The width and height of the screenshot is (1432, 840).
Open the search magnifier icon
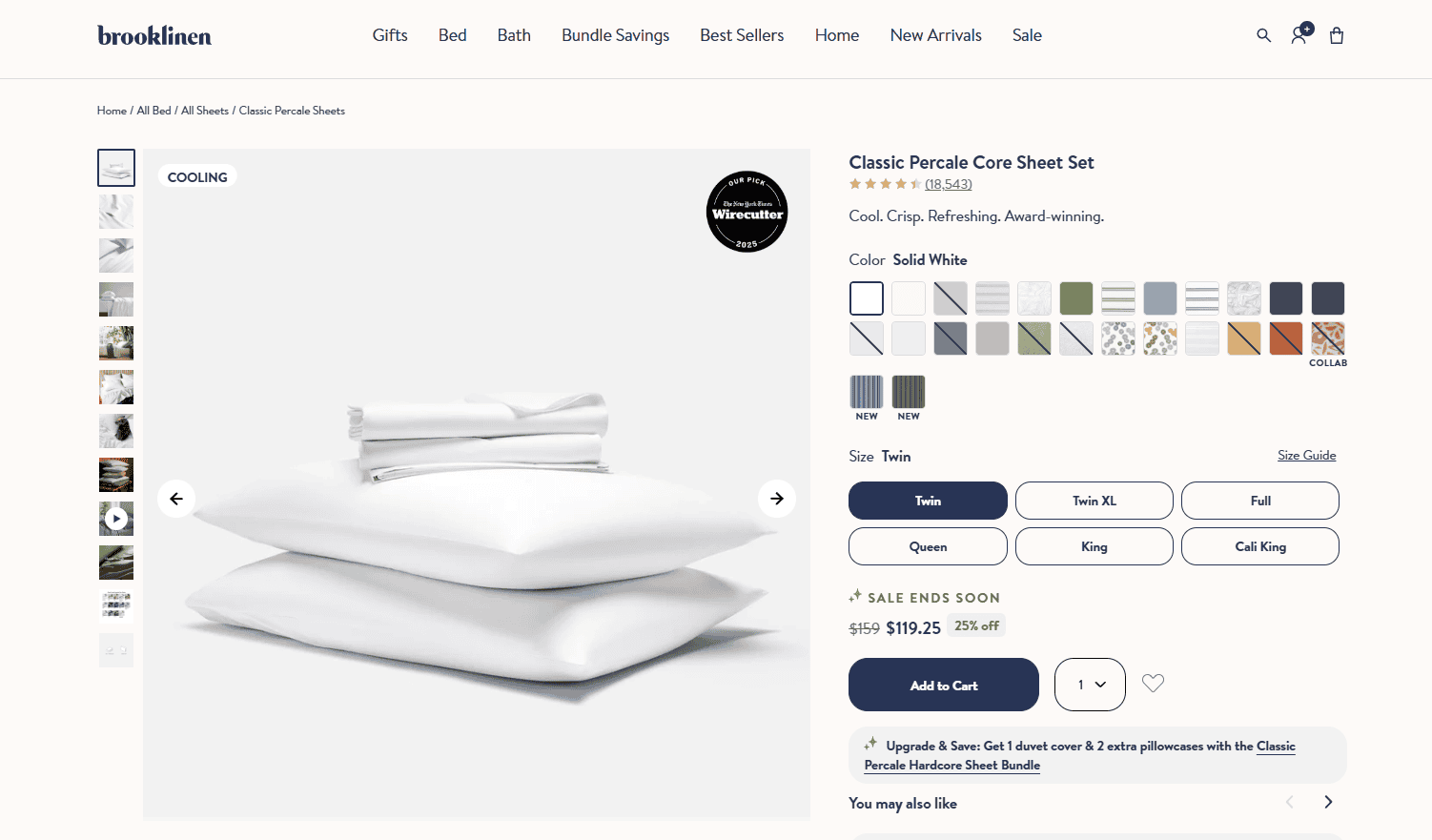tap(1263, 35)
